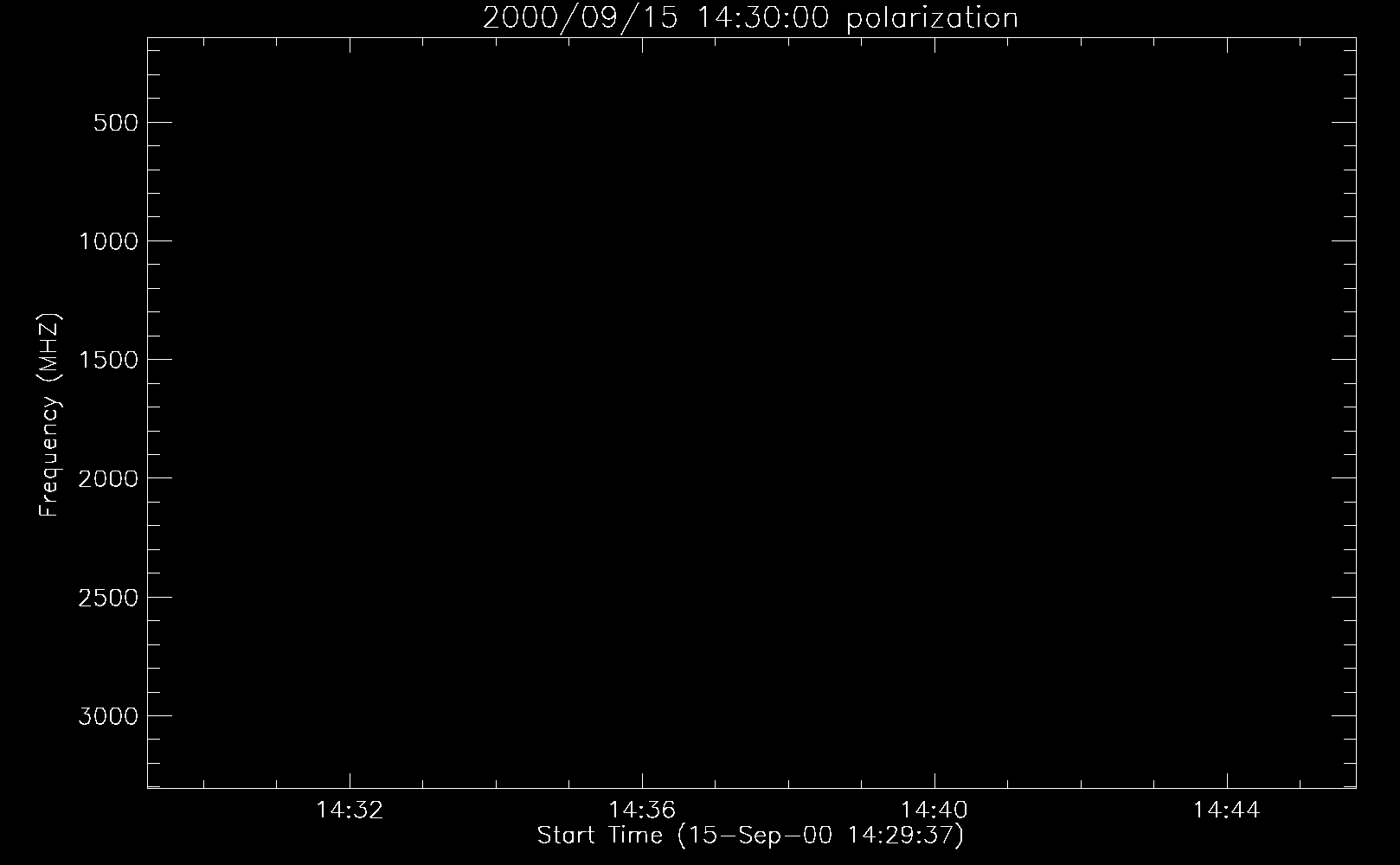
Task: Select the 2500 frequency tick label
Action: tap(108, 598)
